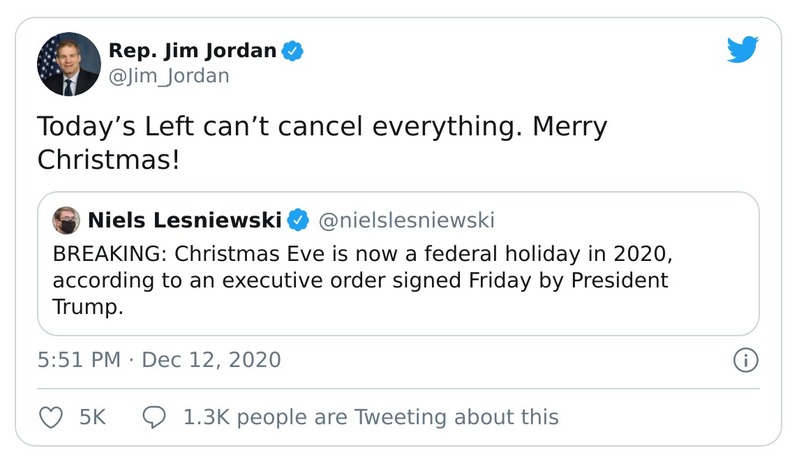
Task: Click the reply speech bubble icon
Action: 155,417
